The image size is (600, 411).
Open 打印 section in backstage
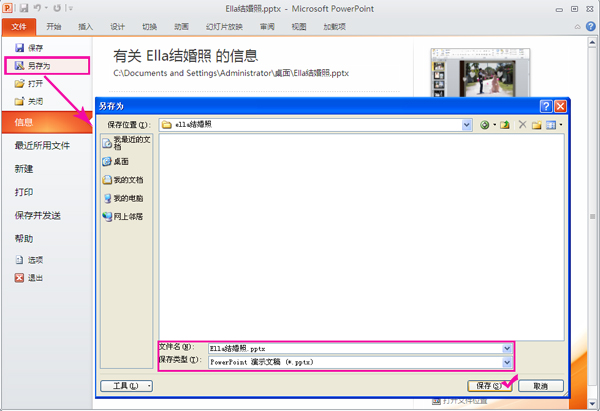[x=24, y=192]
